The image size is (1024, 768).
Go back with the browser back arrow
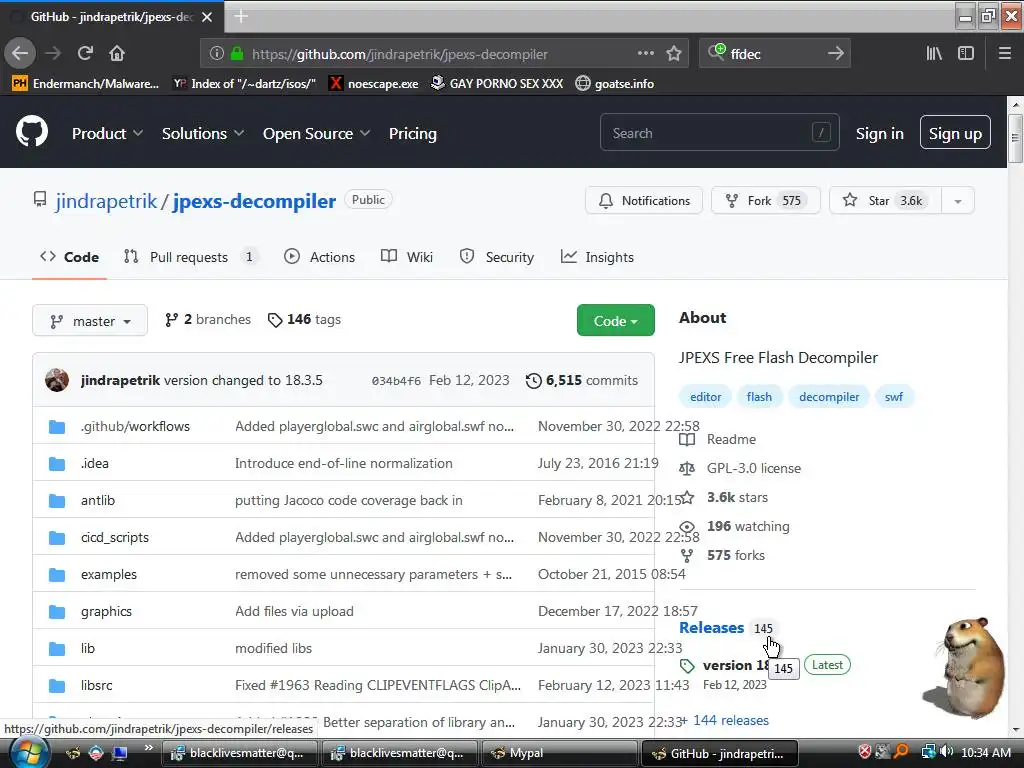click(x=20, y=53)
